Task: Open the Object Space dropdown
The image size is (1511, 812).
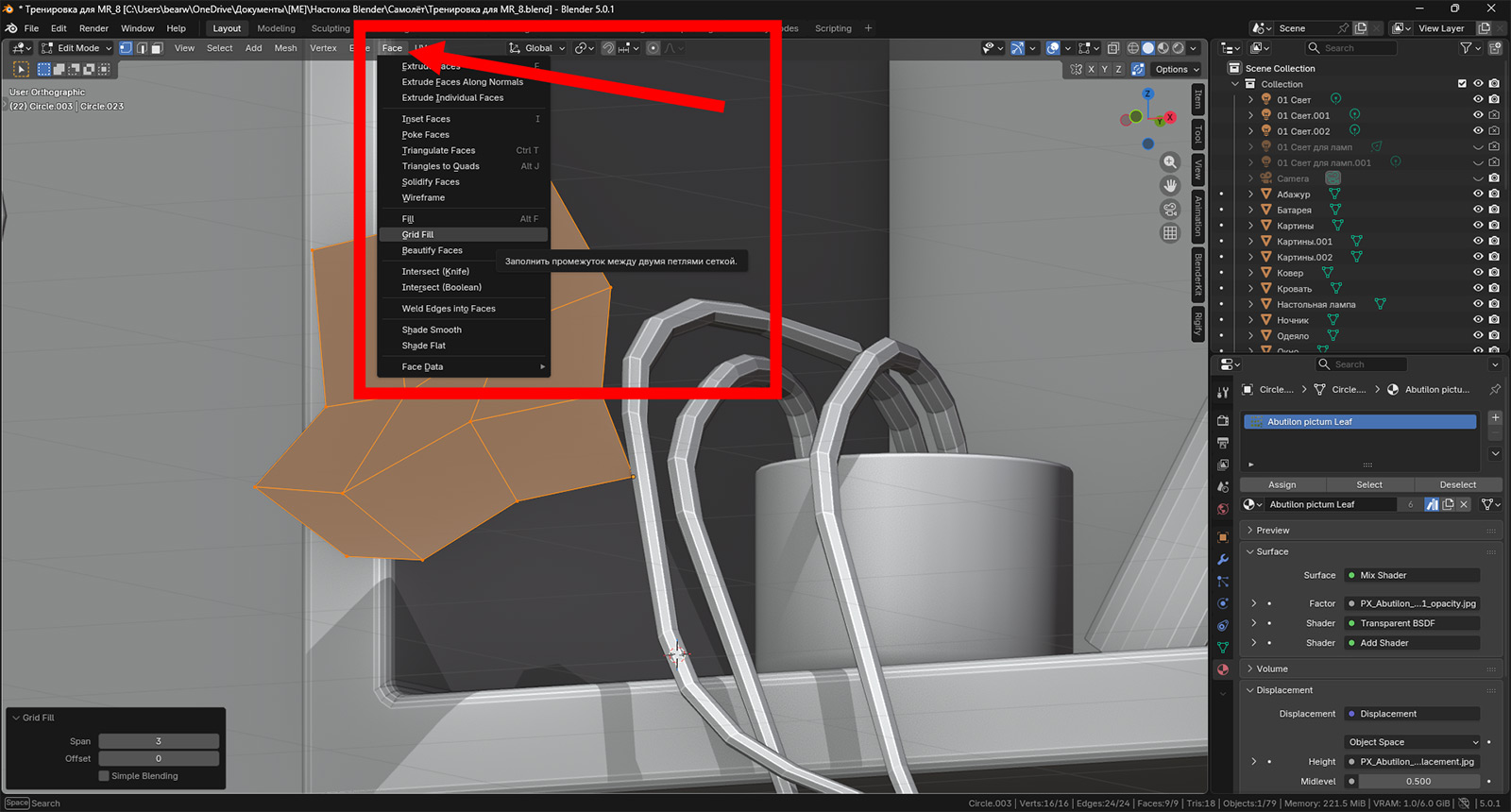Action: 1413,742
